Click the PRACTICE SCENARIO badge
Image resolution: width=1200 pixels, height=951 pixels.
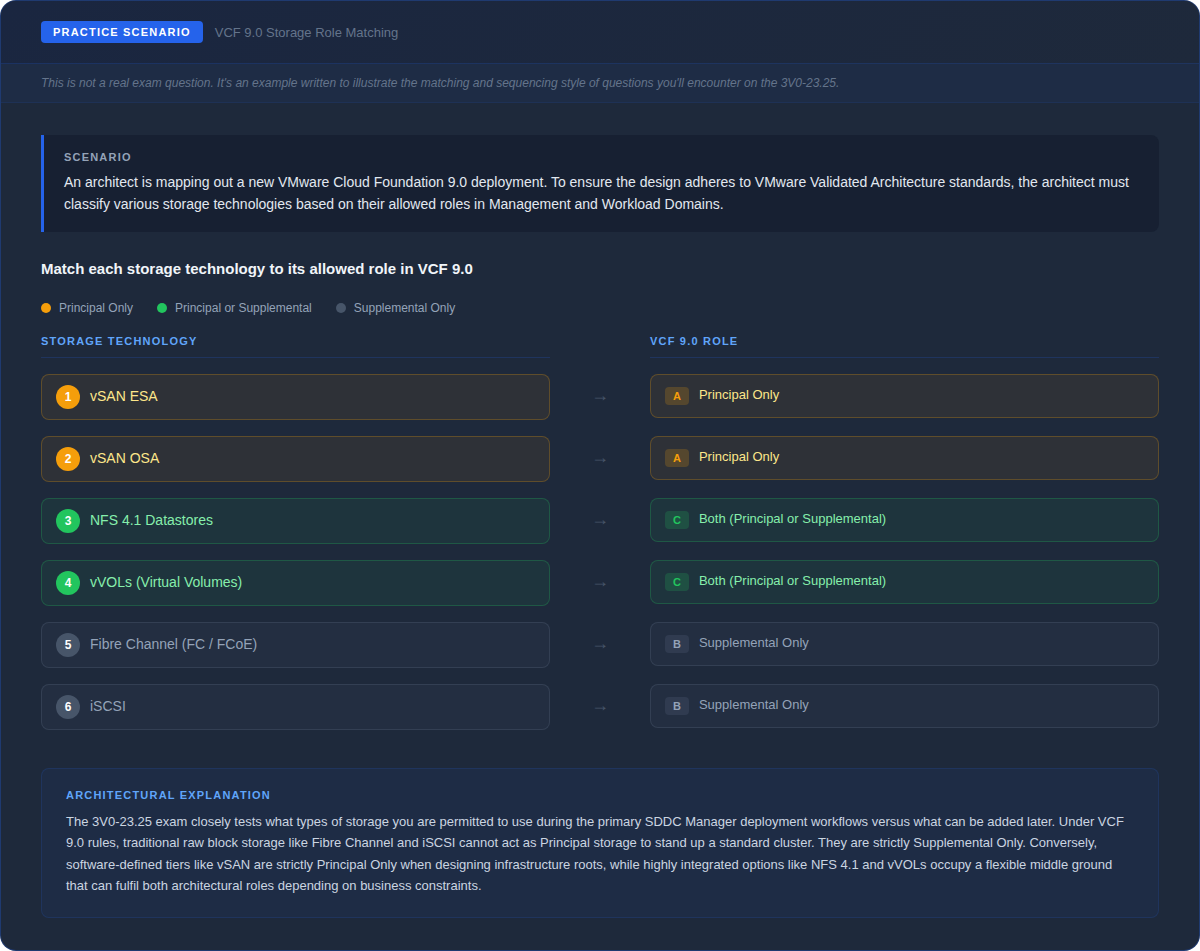click(x=122, y=32)
